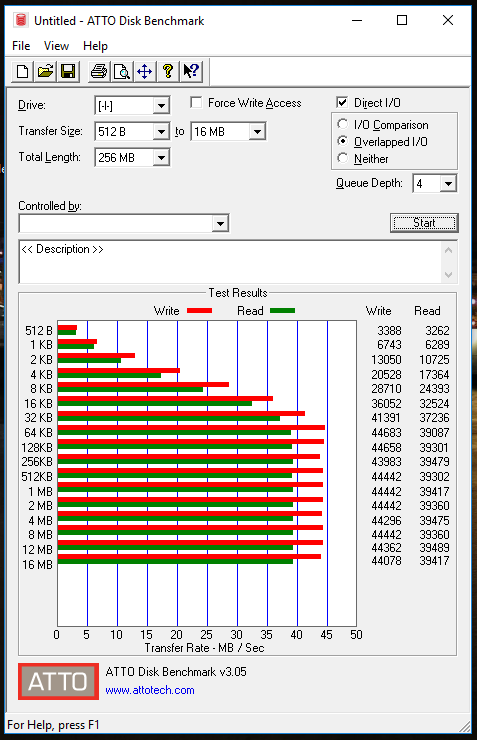
Task: Click the 256KB write value 43983
Action: click(386, 462)
